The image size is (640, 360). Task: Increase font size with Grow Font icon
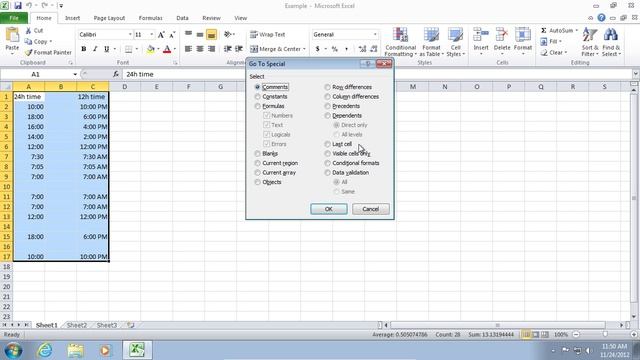point(161,35)
